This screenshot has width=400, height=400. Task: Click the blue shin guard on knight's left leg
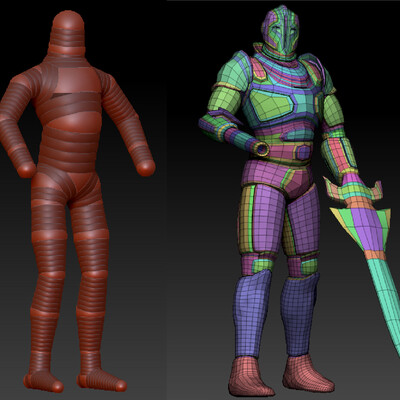[x=298, y=313]
